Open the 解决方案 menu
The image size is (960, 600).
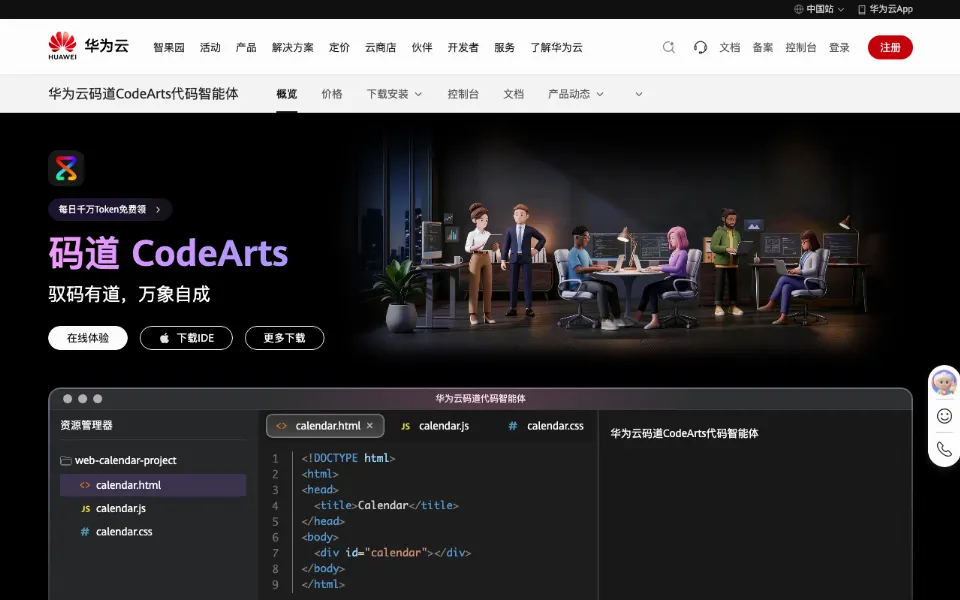(x=293, y=47)
